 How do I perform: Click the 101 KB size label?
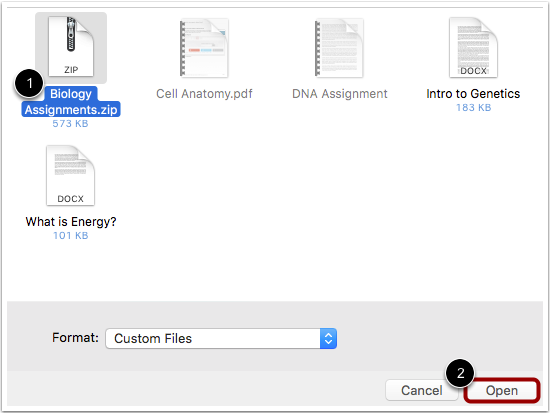click(71, 235)
